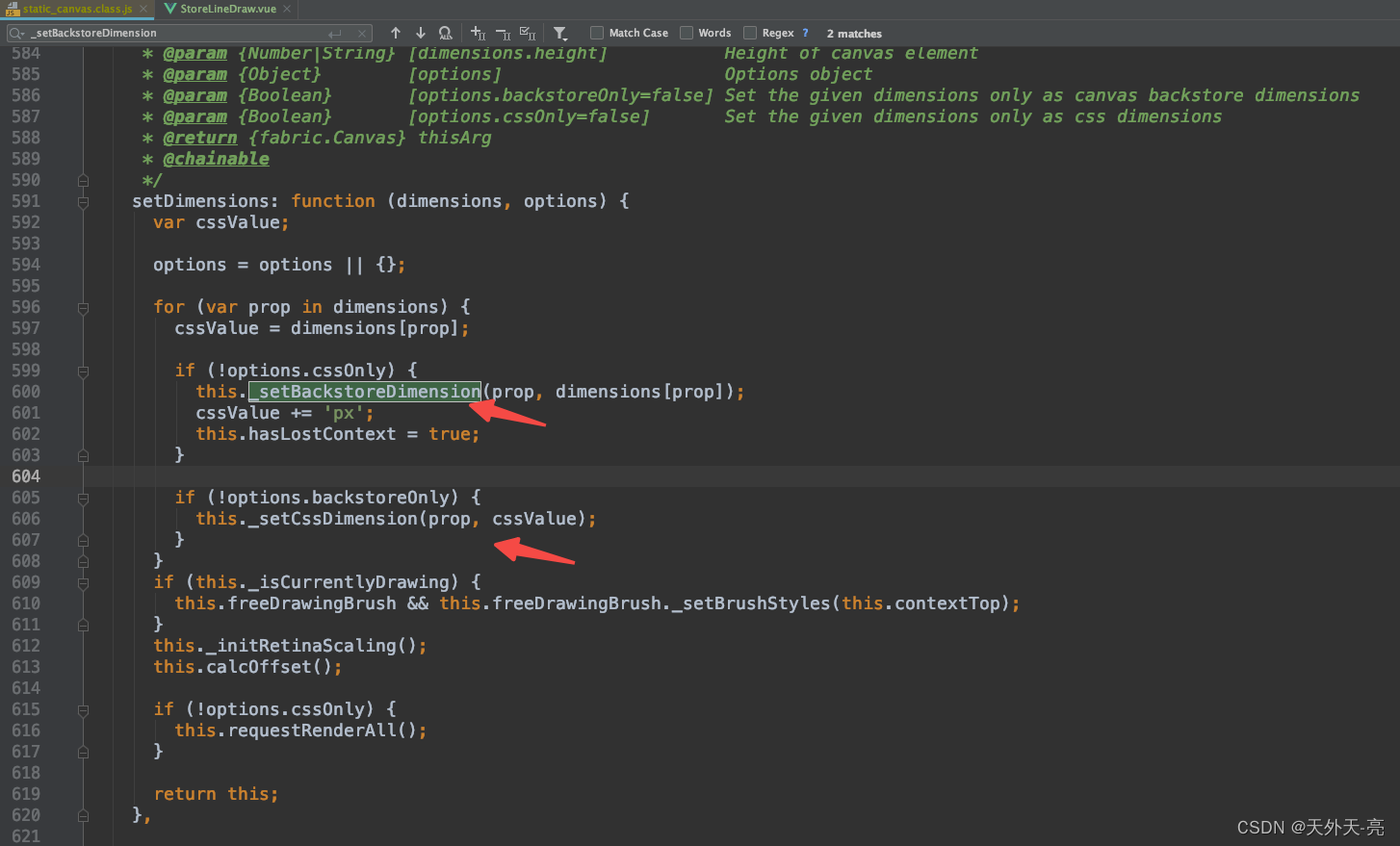Click fold end marker at line 611

coord(83,625)
